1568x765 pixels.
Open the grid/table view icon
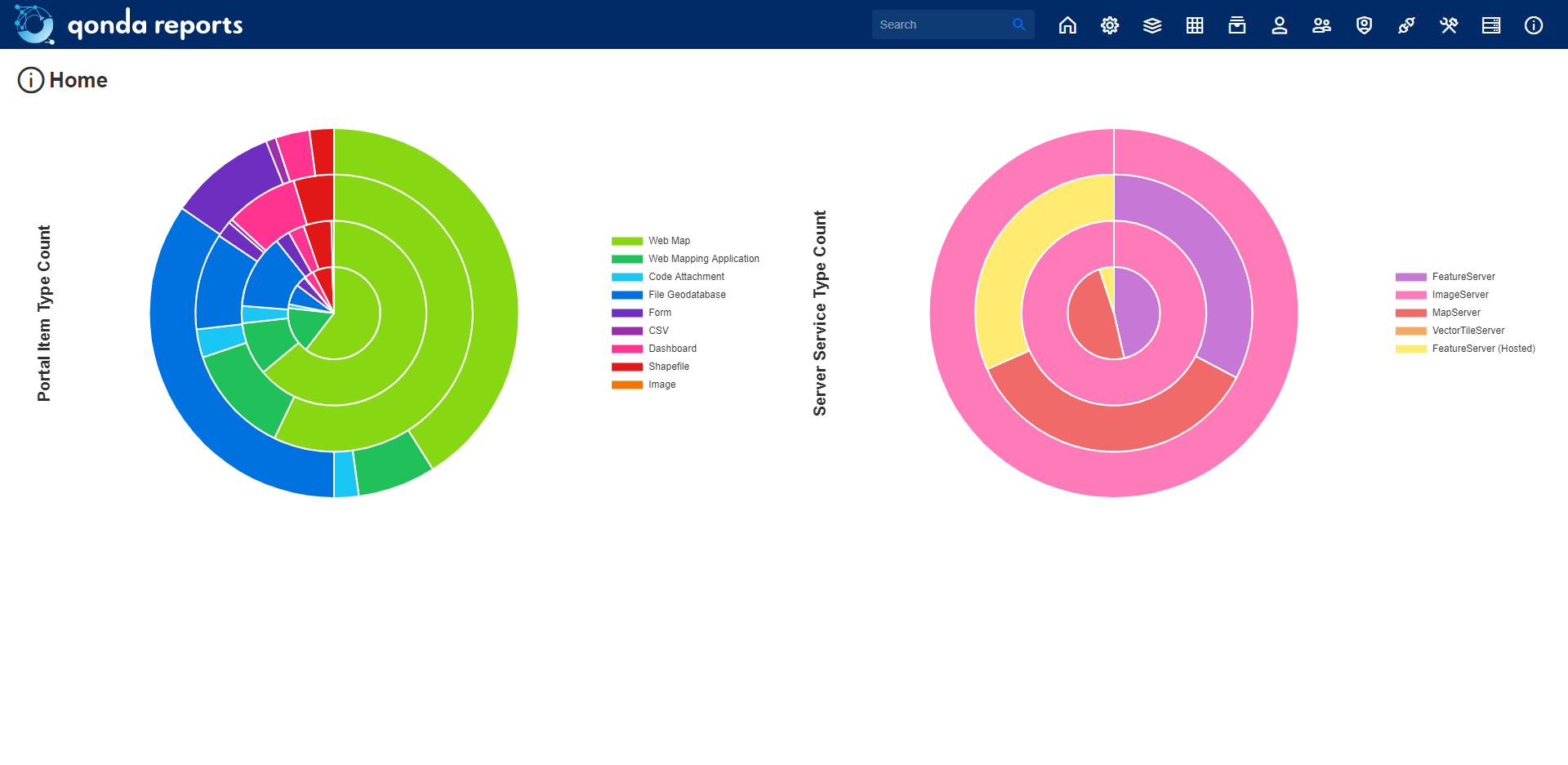(x=1195, y=25)
